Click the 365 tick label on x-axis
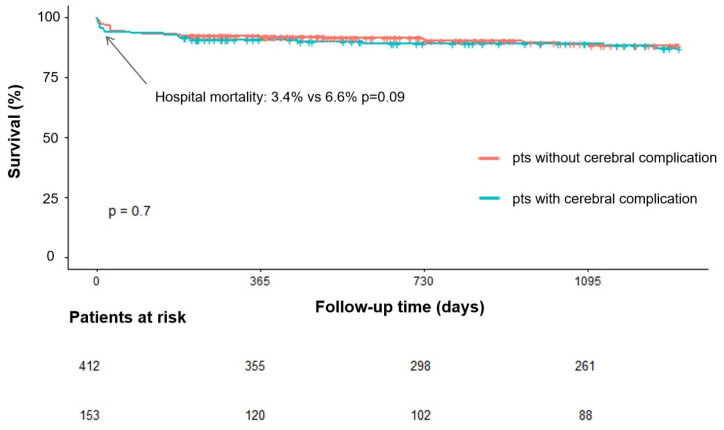This screenshot has width=724, height=430. [x=259, y=281]
